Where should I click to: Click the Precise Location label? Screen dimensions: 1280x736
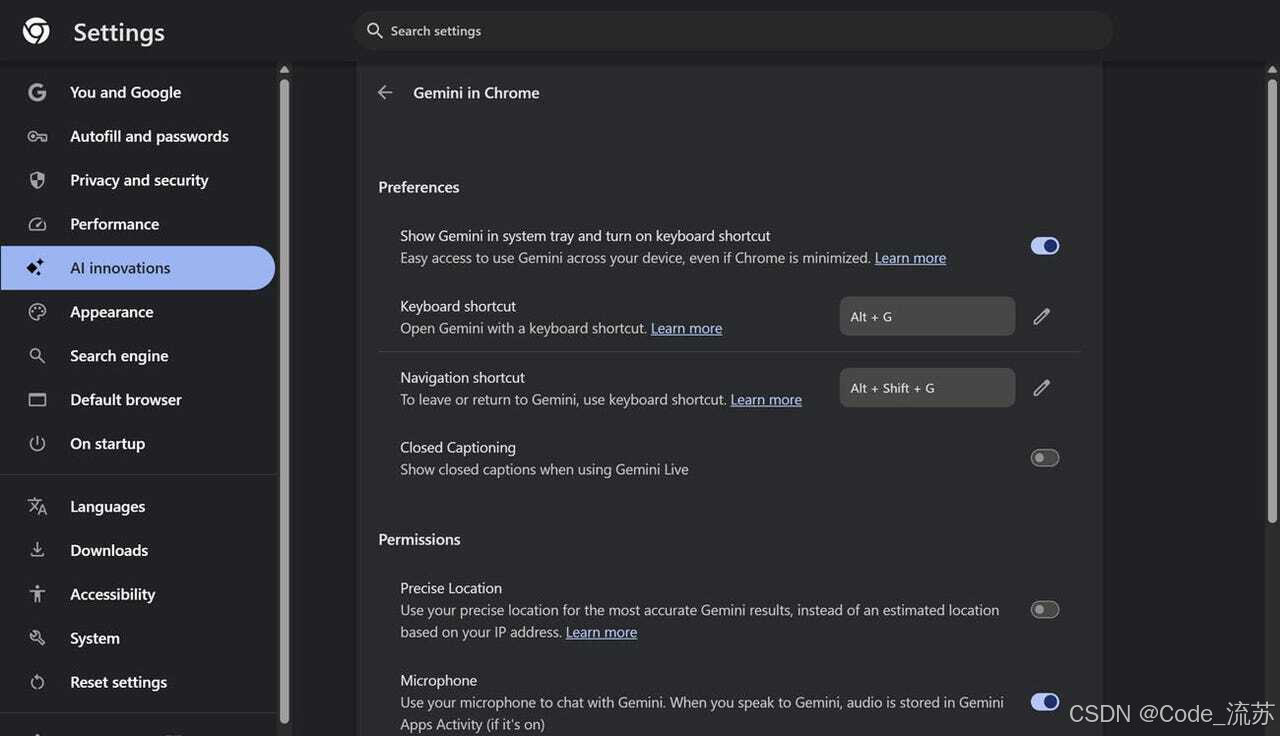451,588
